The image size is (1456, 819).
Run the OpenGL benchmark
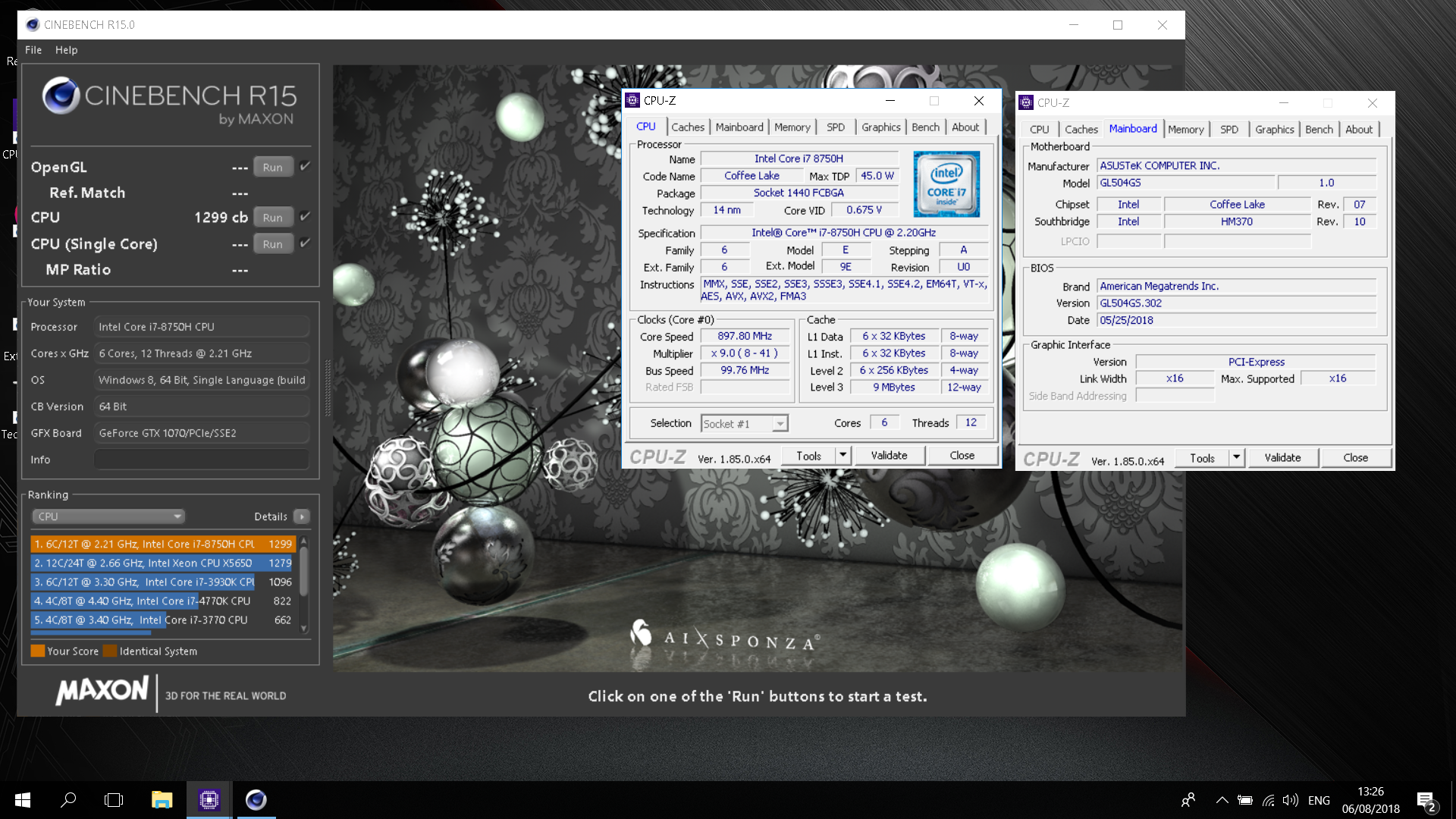pyautogui.click(x=273, y=167)
